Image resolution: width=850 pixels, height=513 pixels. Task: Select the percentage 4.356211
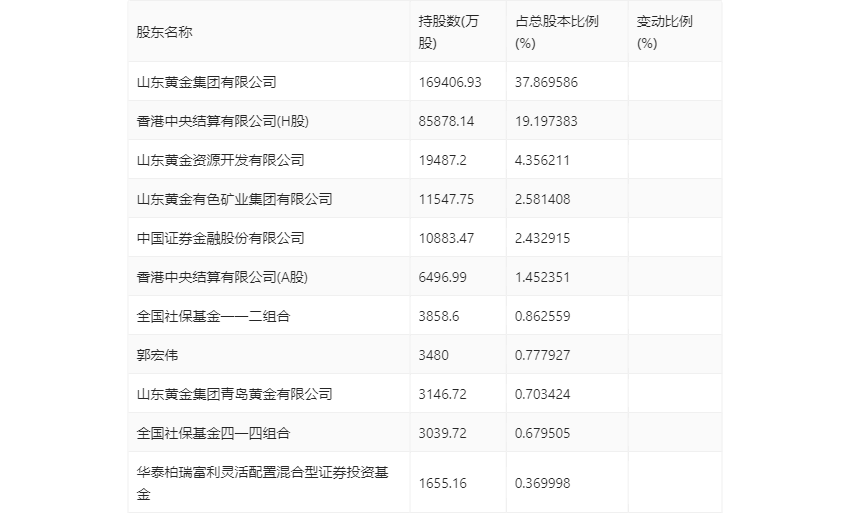pos(542,160)
